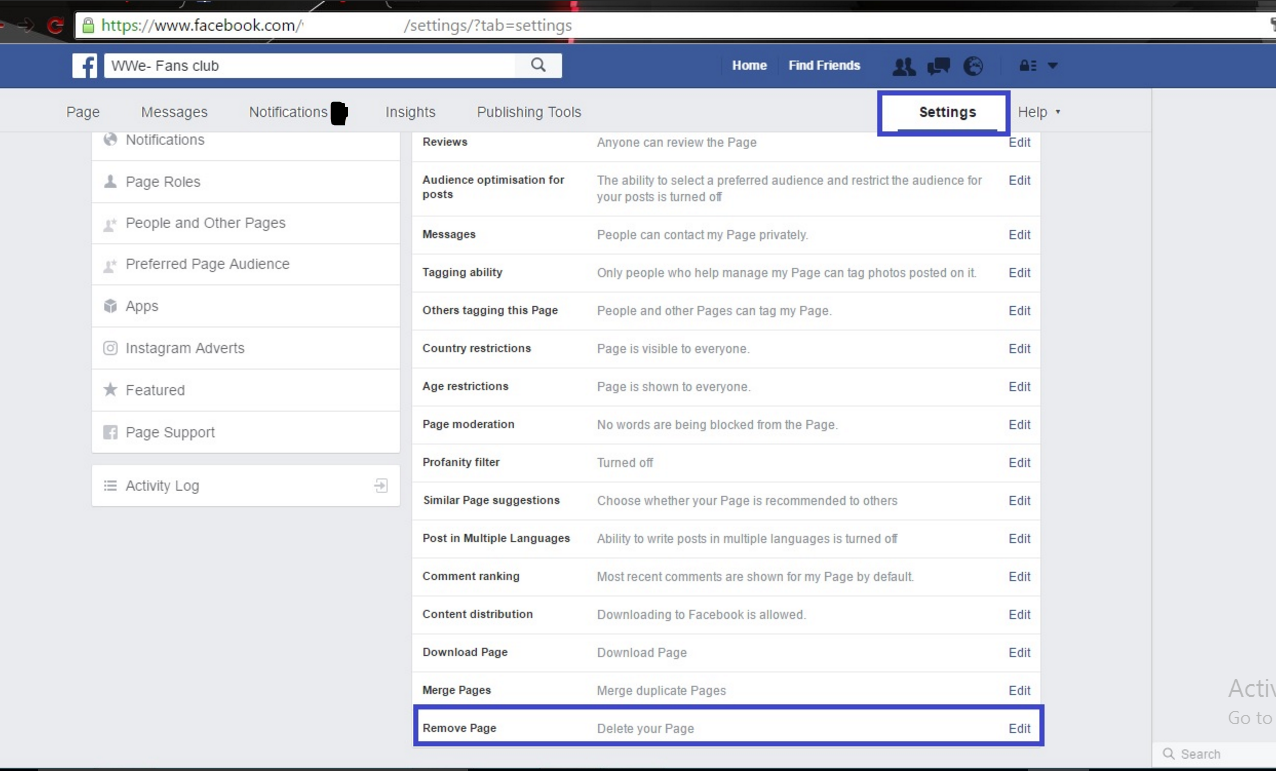Open Page Support section
1276x771 pixels.
click(x=246, y=432)
